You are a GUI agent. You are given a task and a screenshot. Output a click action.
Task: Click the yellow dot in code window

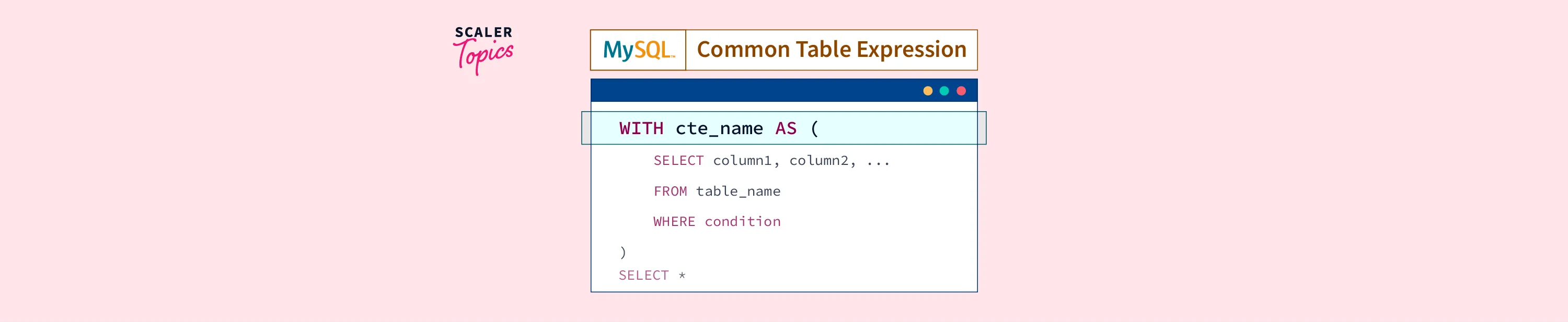928,91
